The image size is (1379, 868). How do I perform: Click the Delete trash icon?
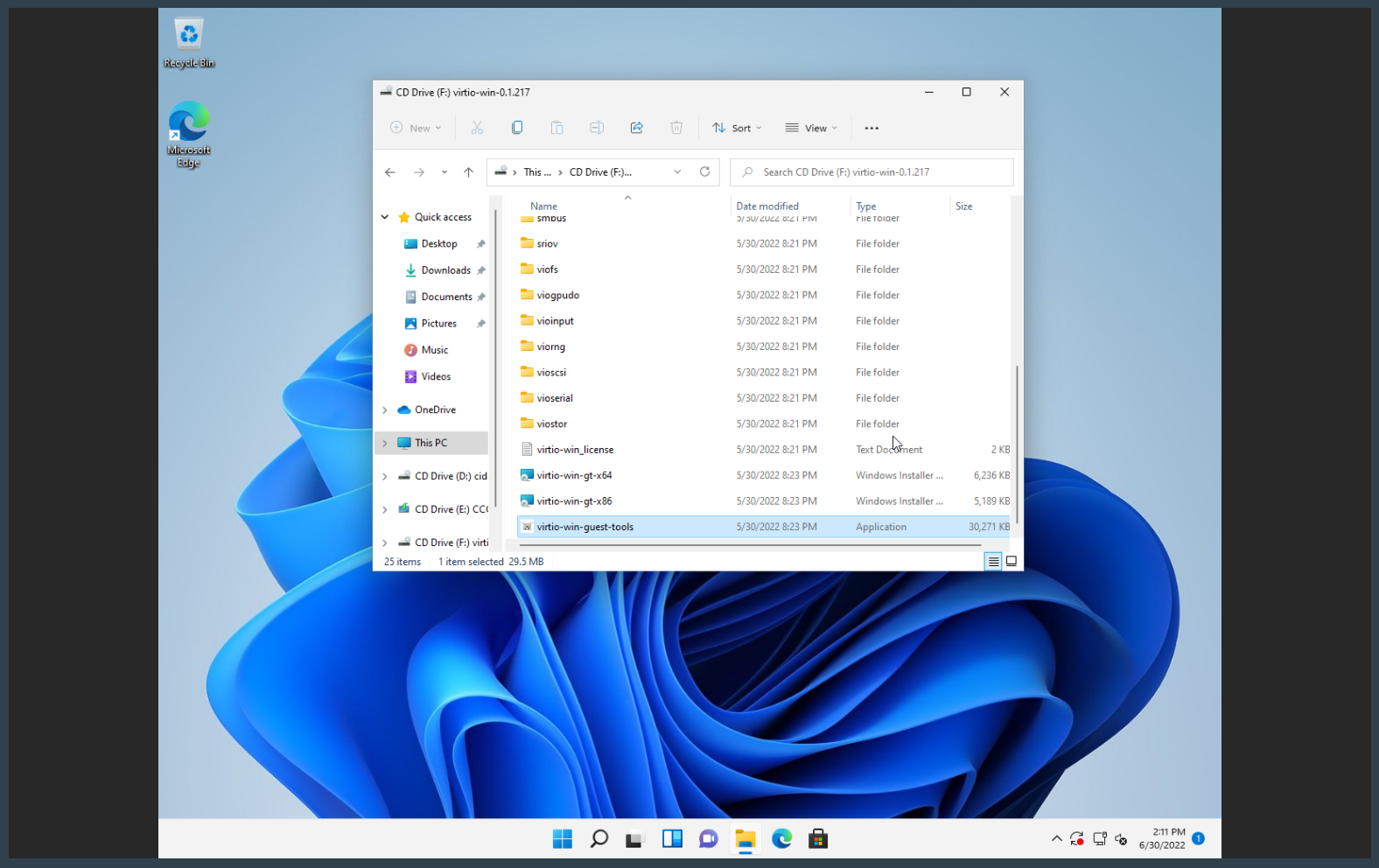676,128
